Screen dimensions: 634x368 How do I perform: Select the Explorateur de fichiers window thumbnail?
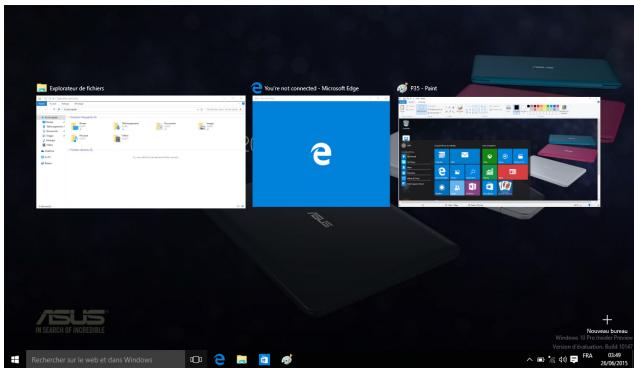click(141, 152)
